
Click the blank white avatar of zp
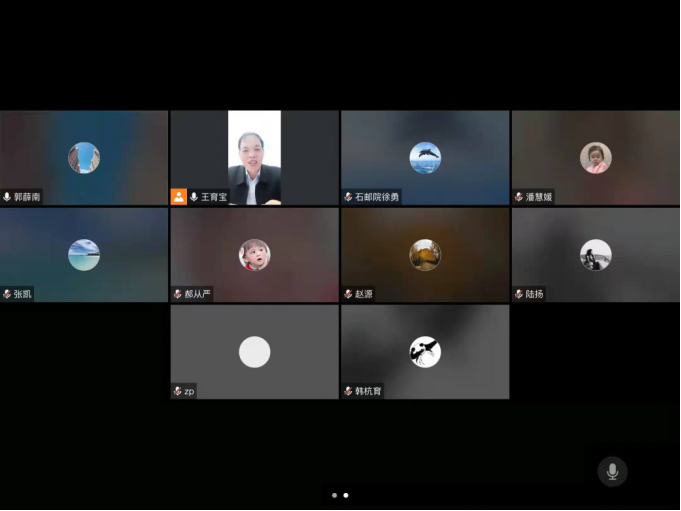click(254, 352)
